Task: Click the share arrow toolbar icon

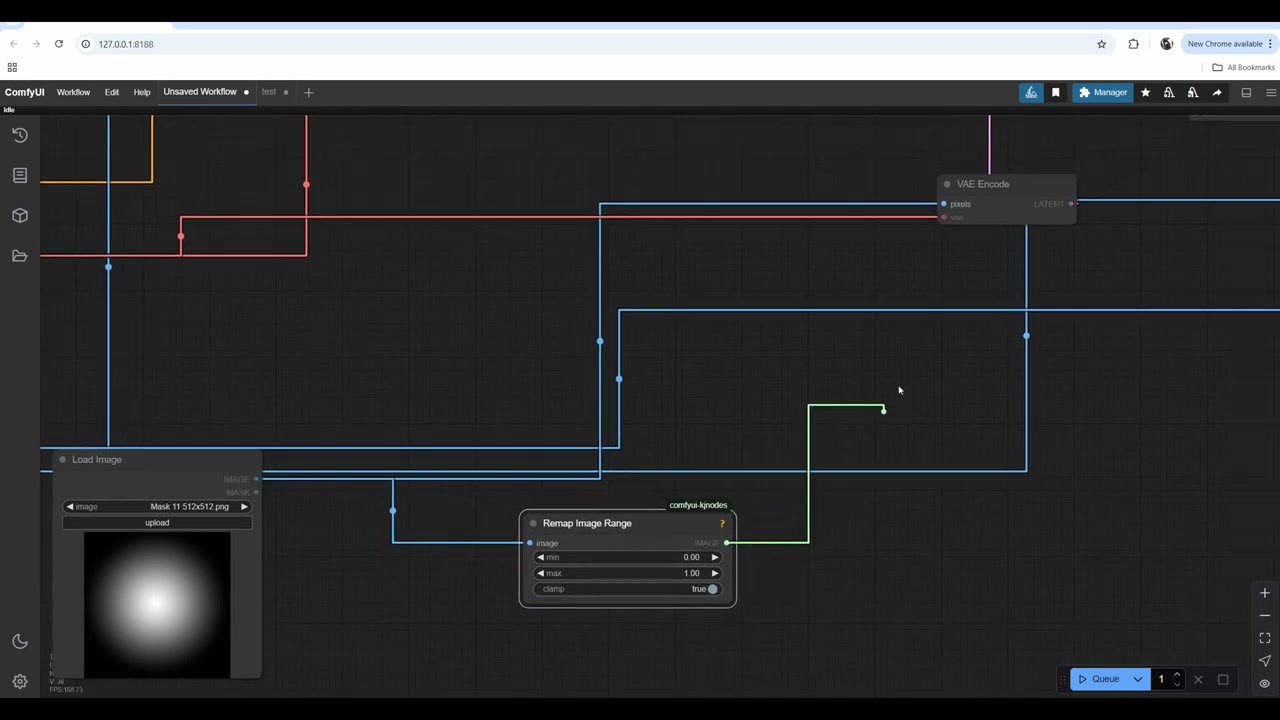Action: [1217, 92]
